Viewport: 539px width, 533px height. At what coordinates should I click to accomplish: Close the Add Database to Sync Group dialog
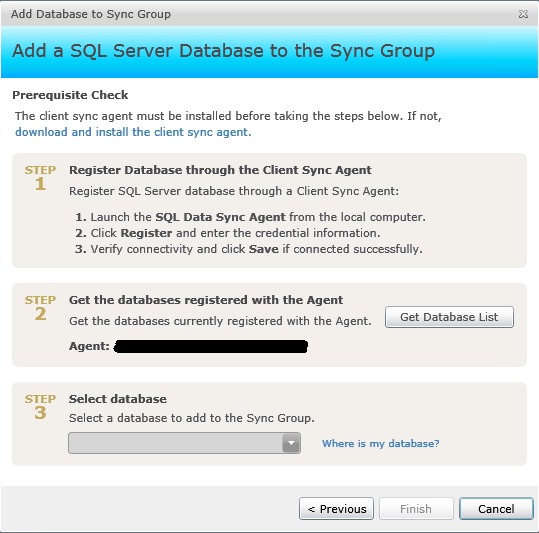point(523,14)
